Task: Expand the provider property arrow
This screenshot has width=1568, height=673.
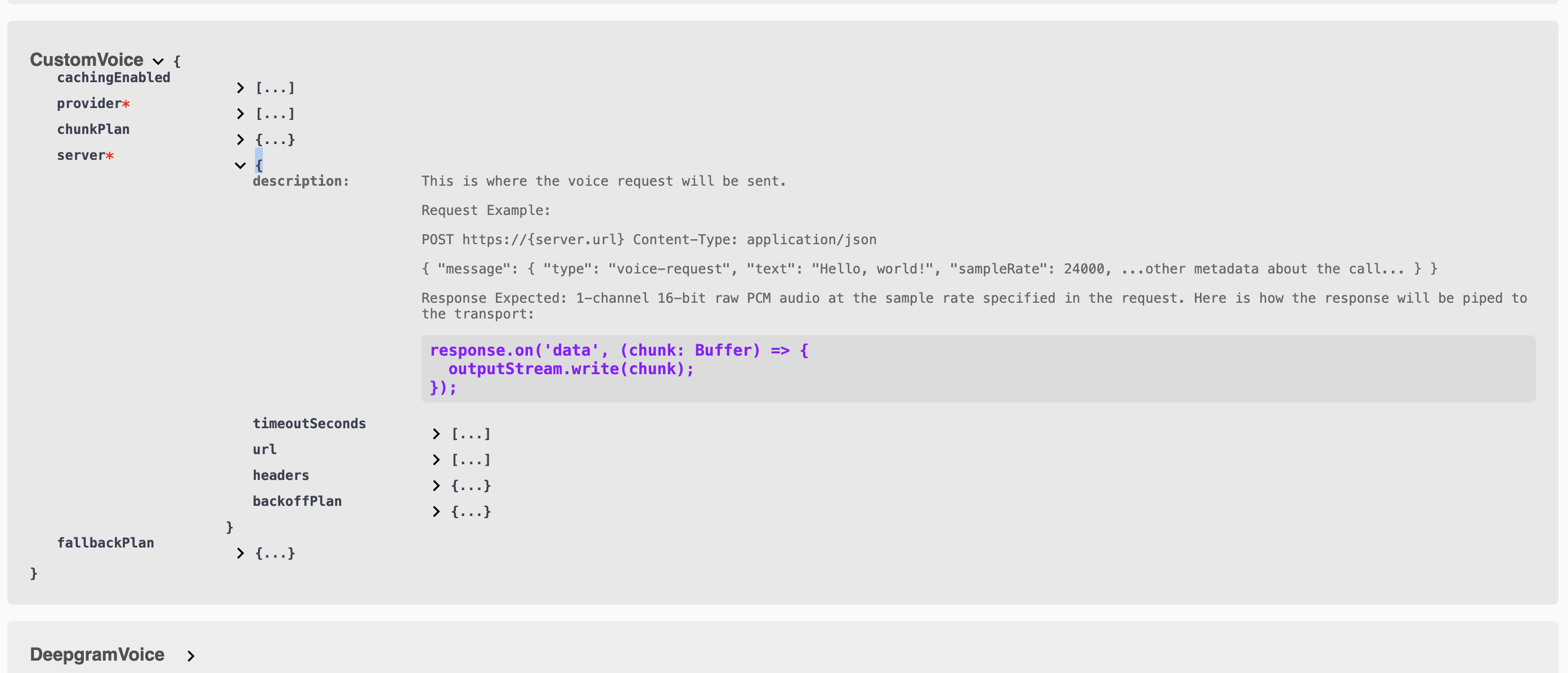Action: pyautogui.click(x=240, y=114)
